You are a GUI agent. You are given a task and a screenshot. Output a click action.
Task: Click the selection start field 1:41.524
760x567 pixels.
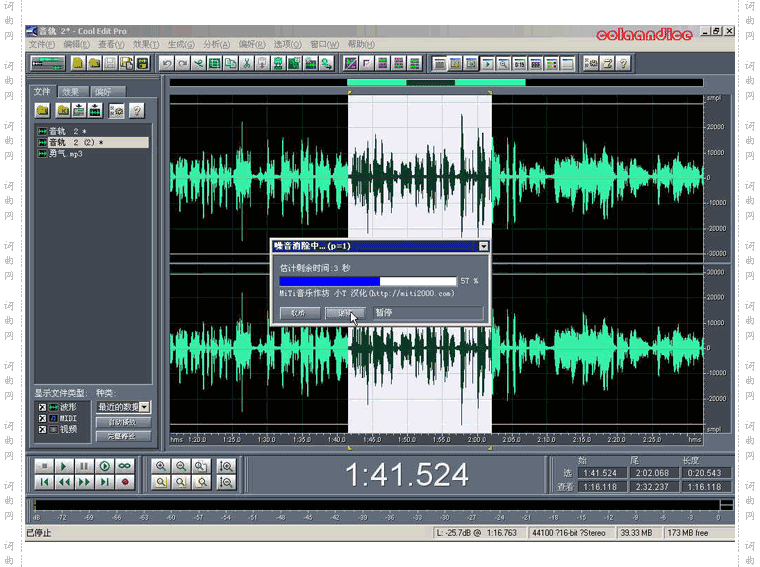pos(602,473)
